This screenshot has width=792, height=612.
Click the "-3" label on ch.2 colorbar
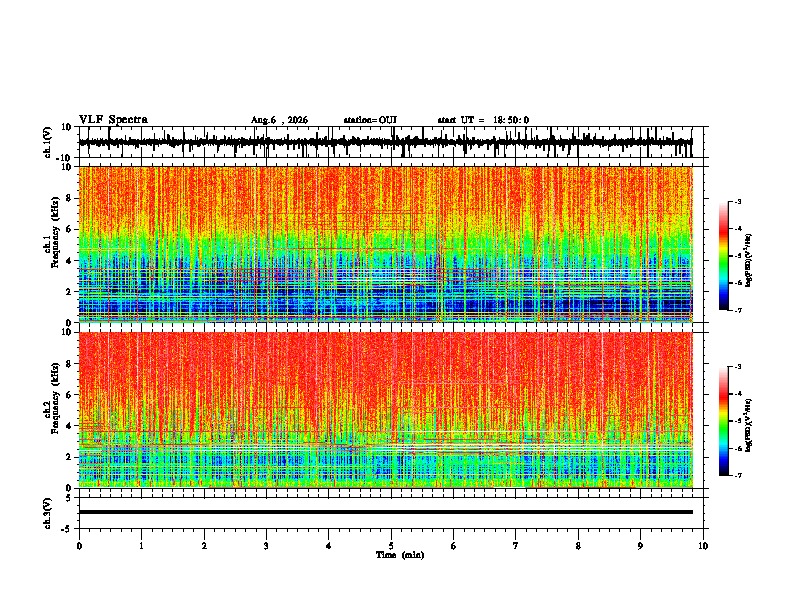click(x=738, y=367)
